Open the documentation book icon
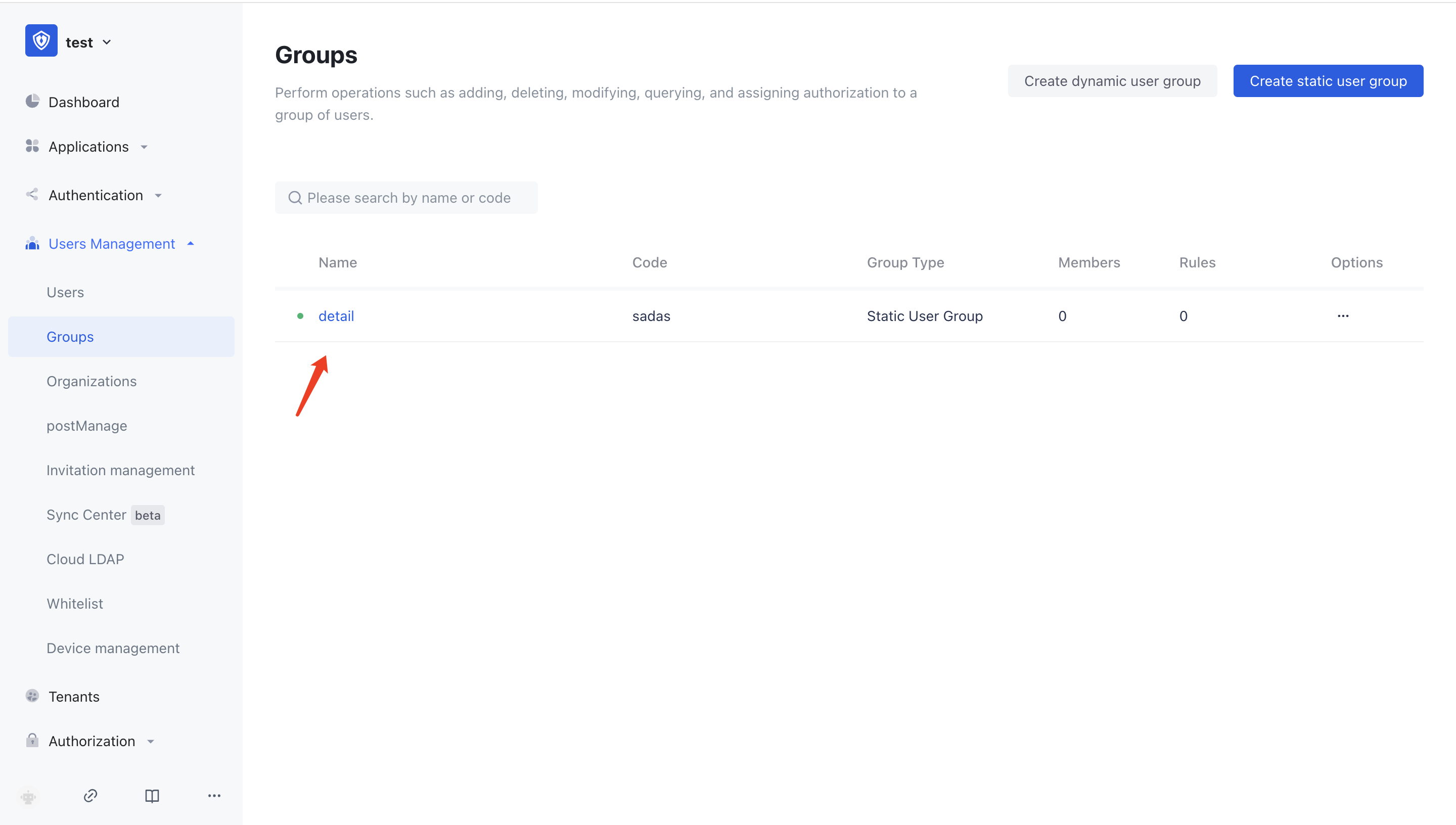Image resolution: width=1456 pixels, height=825 pixels. click(152, 796)
